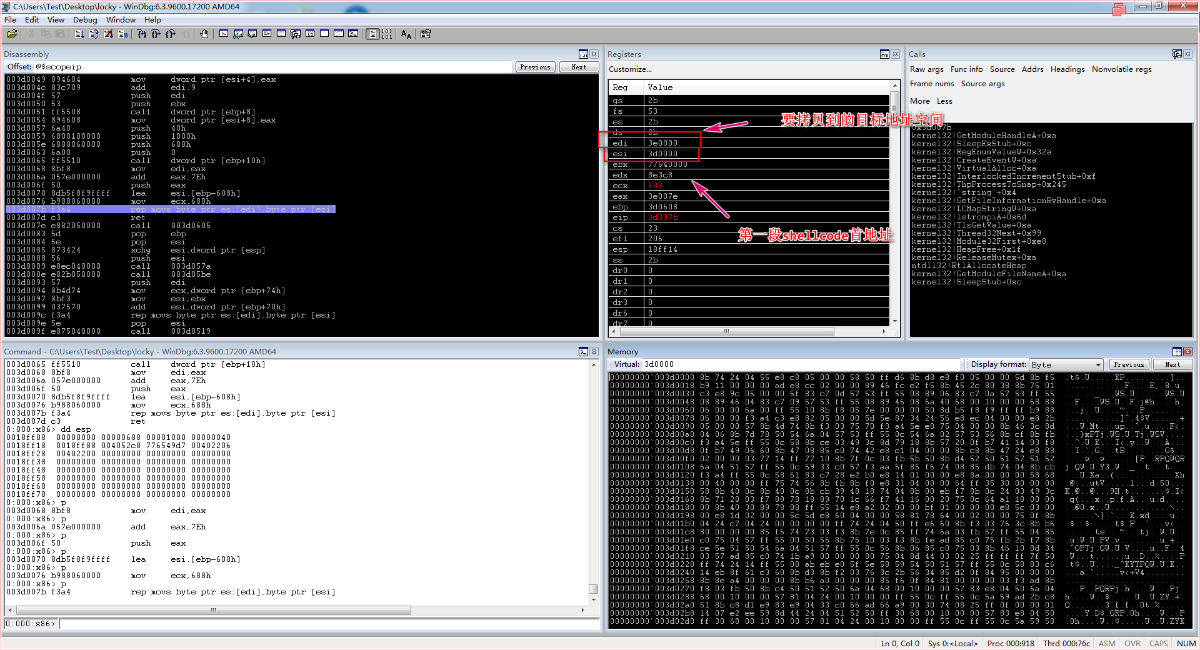Toggle Headings in Calls window
The width and height of the screenshot is (1200, 650).
(x=1067, y=70)
